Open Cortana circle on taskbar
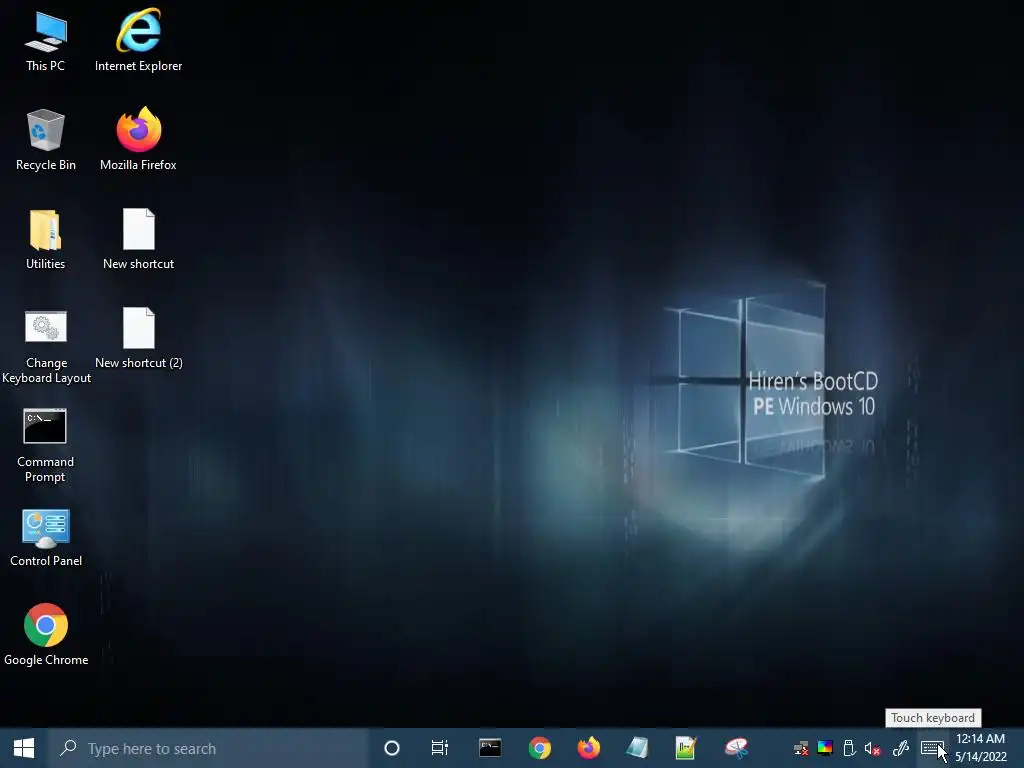 coord(392,748)
